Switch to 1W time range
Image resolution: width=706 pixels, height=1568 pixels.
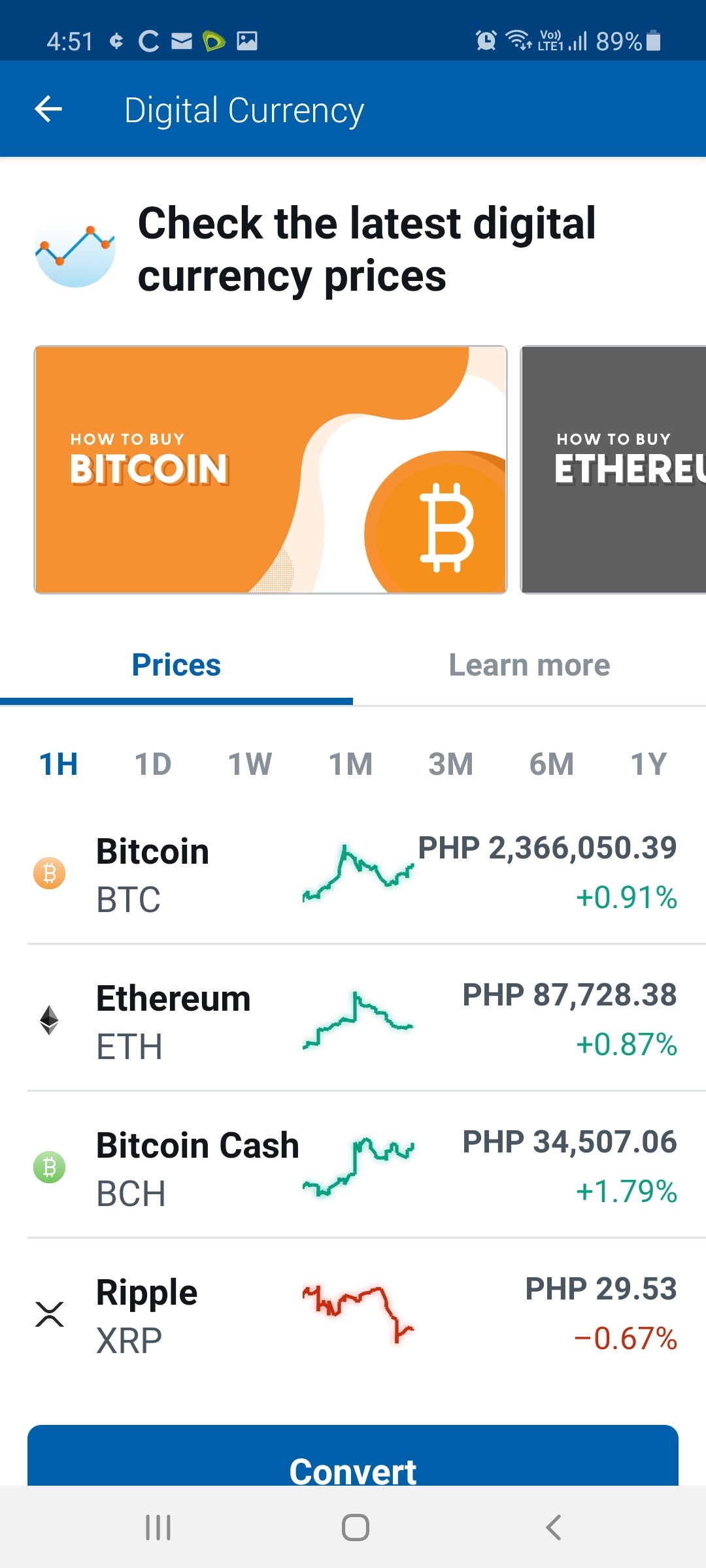click(250, 764)
